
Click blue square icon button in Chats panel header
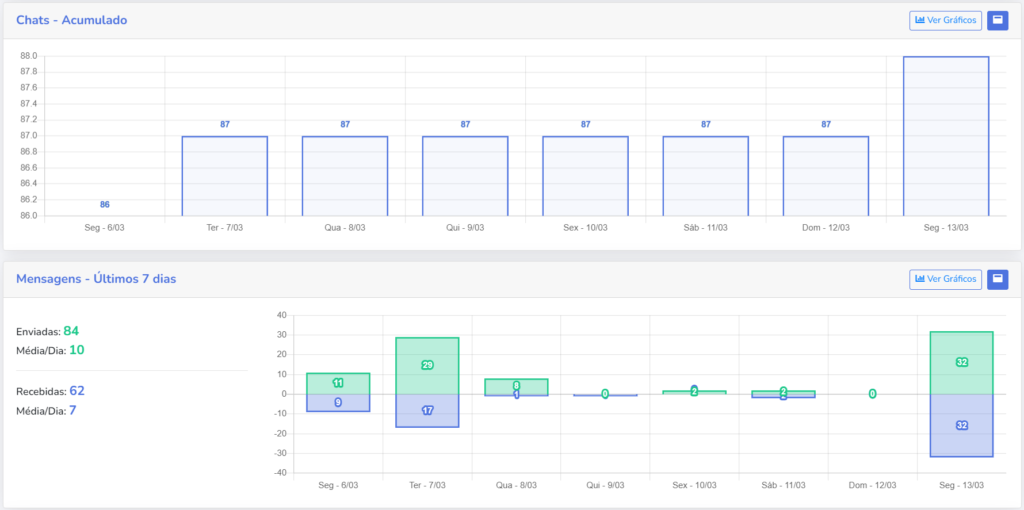997,20
